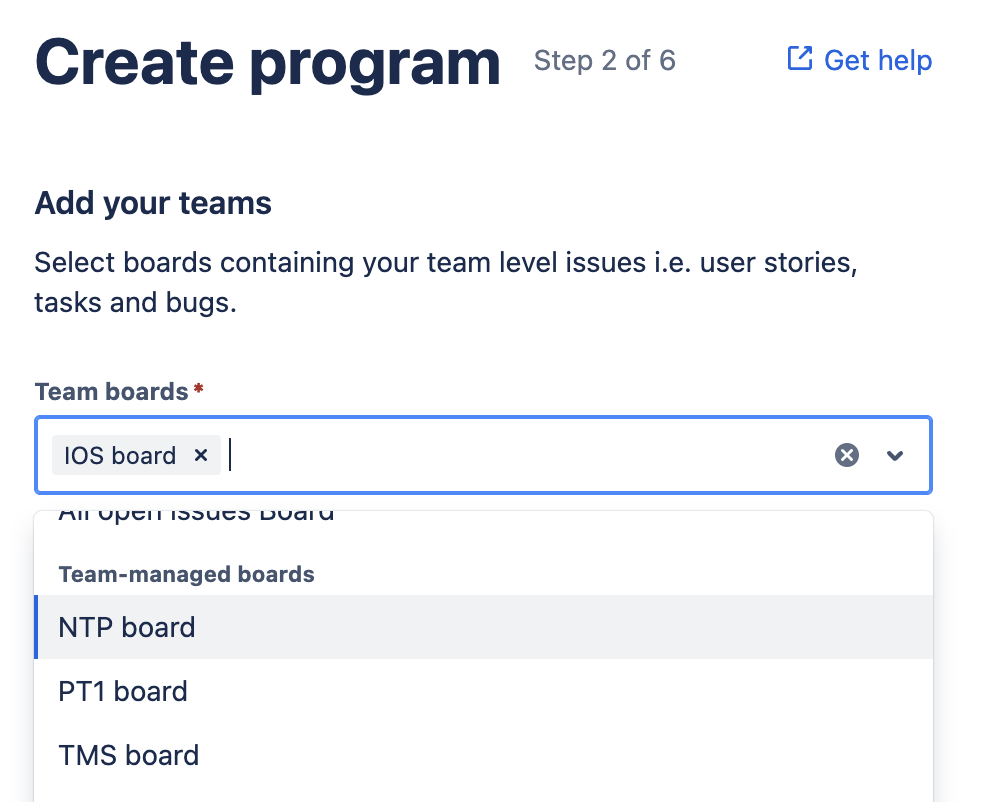The height and width of the screenshot is (802, 982).
Task: Click the Step 2 of 6 indicator
Action: point(604,61)
